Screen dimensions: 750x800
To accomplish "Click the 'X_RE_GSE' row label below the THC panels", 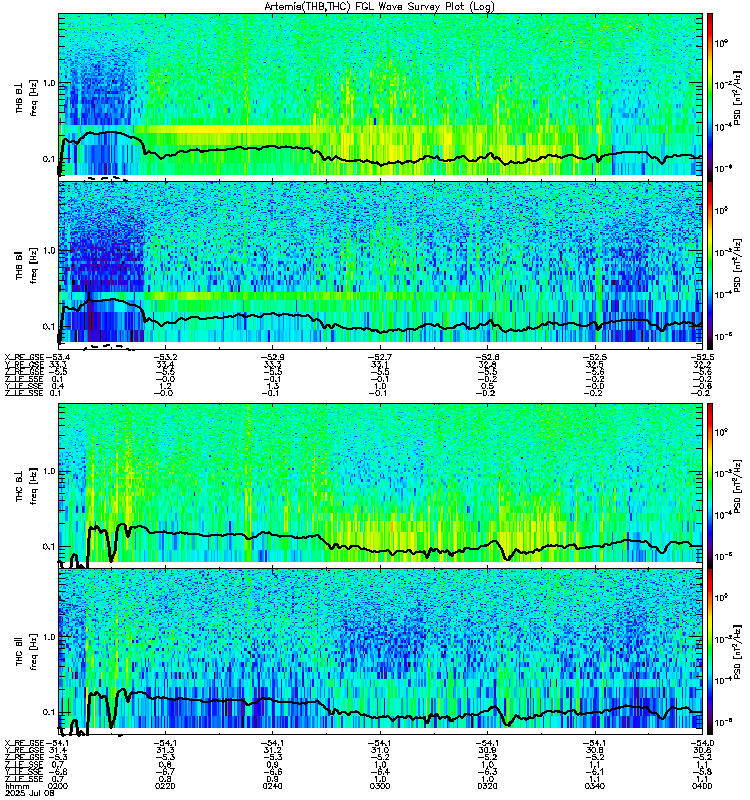I will coord(24,743).
